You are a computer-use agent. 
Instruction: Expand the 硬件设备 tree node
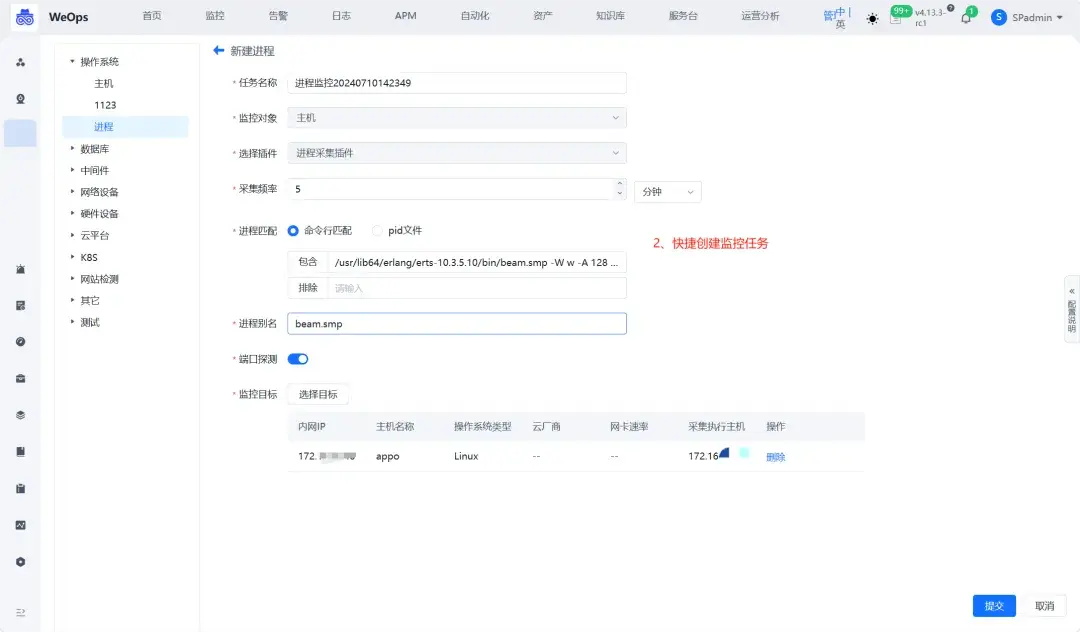pos(72,213)
